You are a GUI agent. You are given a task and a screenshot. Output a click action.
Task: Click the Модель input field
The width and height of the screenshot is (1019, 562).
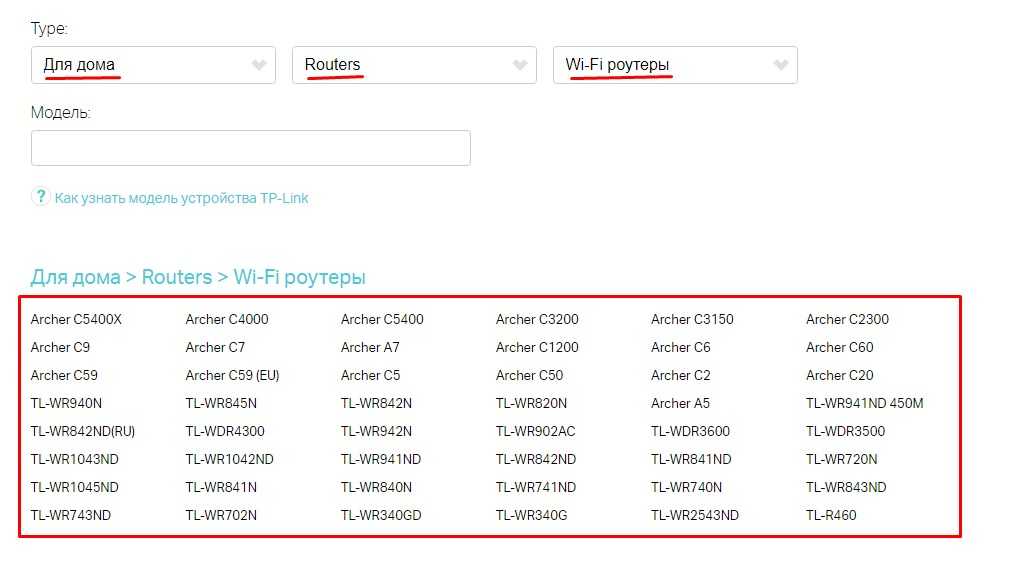click(250, 148)
